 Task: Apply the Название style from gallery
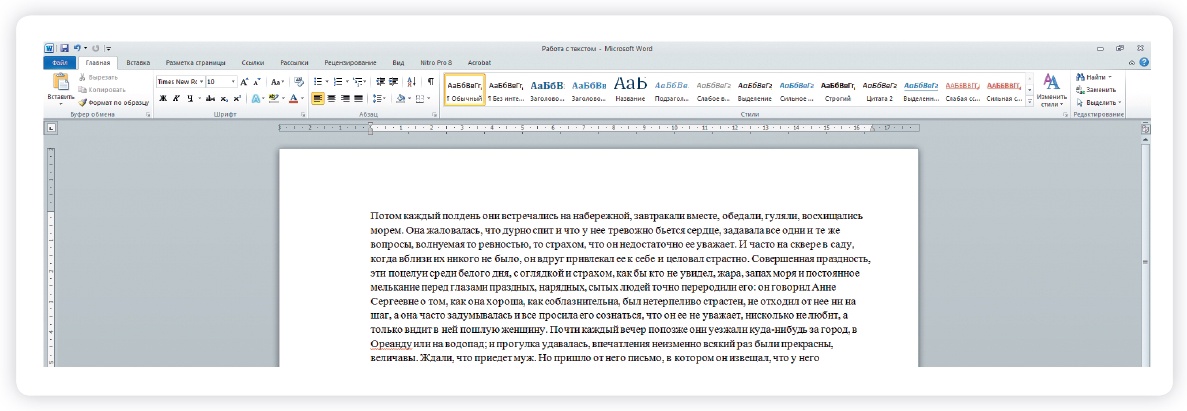coord(630,88)
